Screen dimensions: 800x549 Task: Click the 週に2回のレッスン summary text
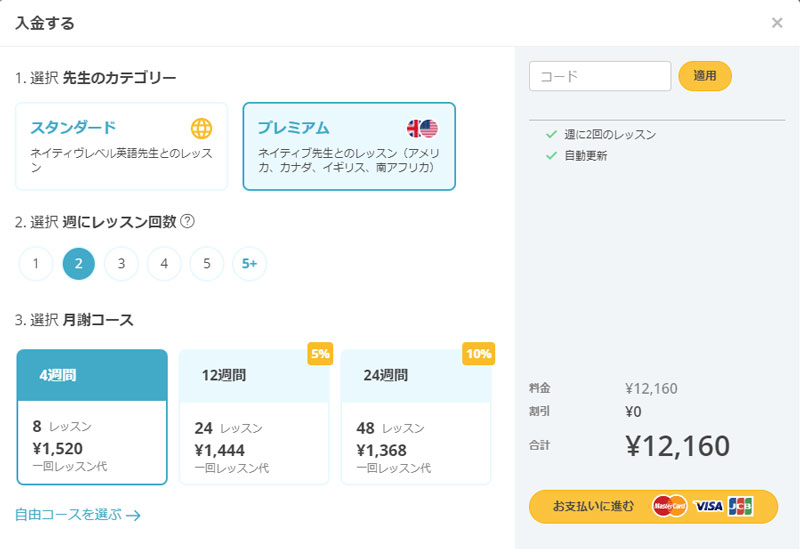(x=610, y=135)
